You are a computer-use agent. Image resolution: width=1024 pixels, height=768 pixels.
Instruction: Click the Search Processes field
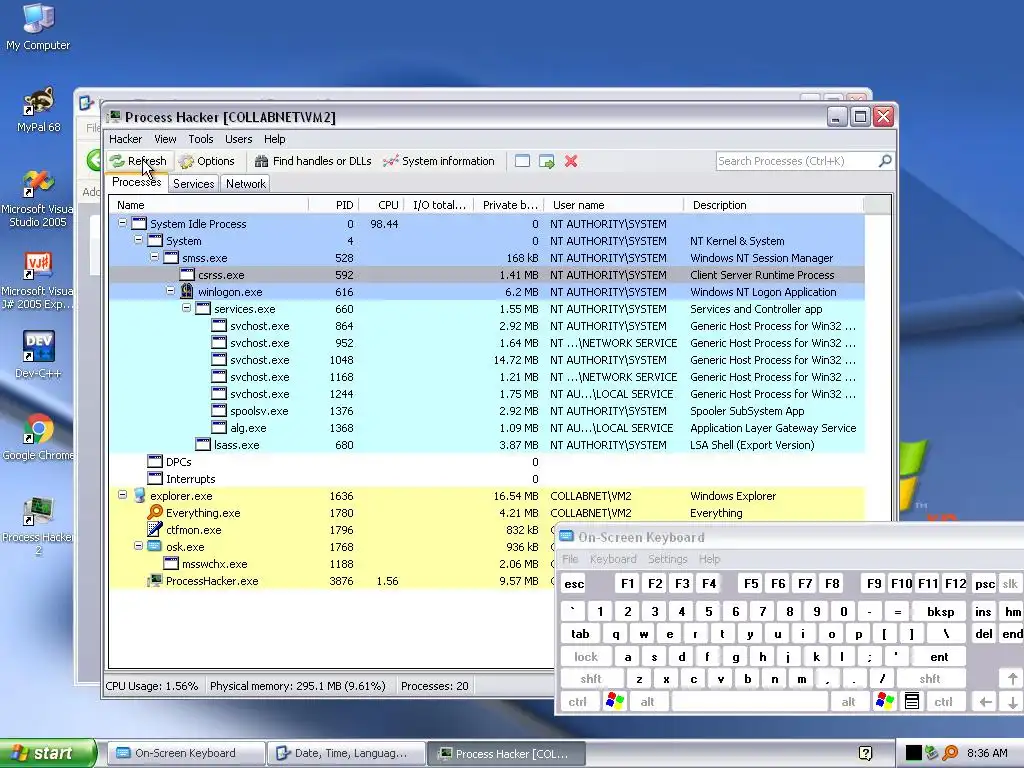coord(797,161)
